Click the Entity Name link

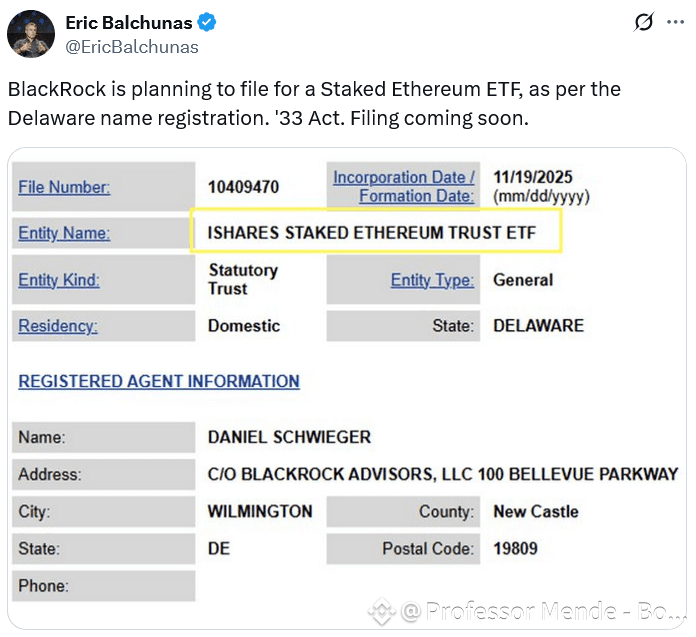(64, 233)
